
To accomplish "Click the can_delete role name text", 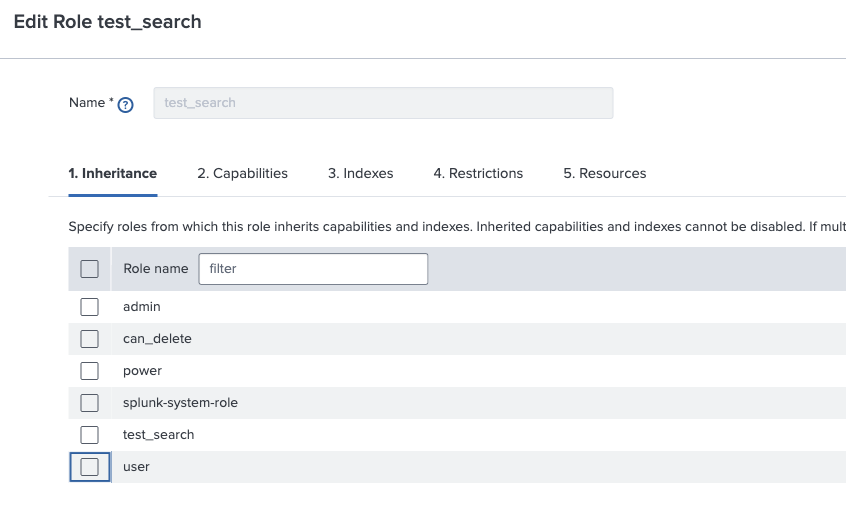I will (157, 339).
